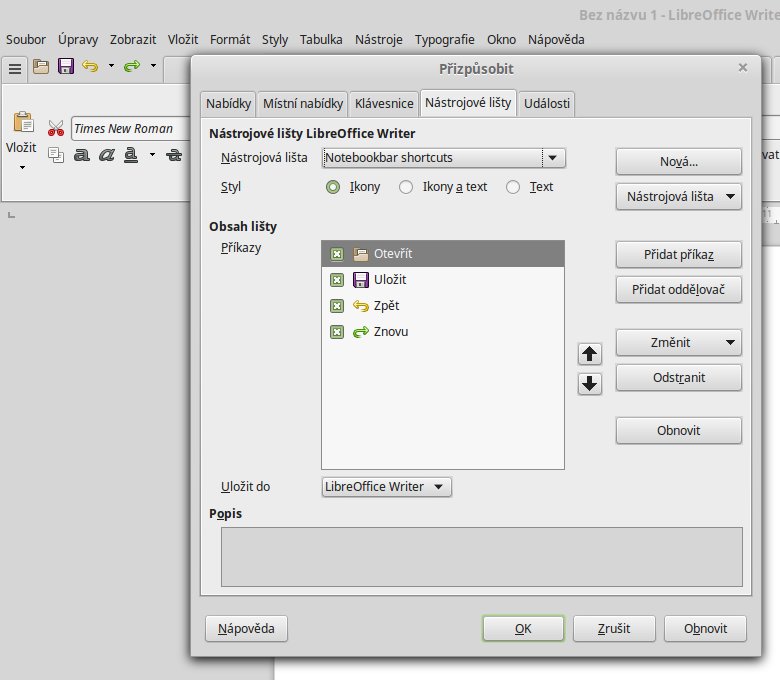Click the hamburger menu icon in Writer toolbar
780x680 pixels.
point(15,68)
